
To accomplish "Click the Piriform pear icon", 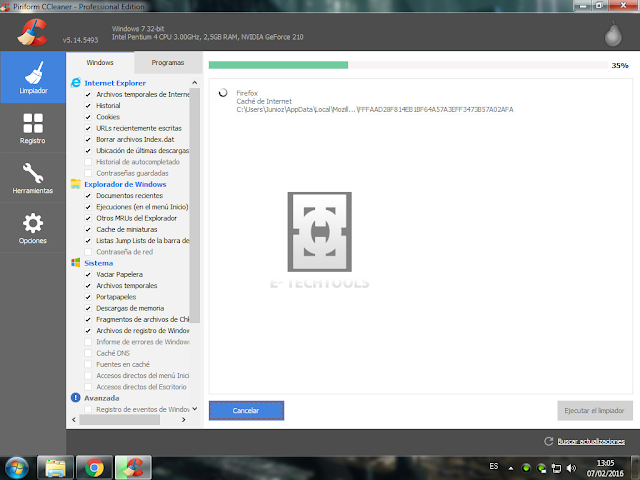I will point(613,33).
